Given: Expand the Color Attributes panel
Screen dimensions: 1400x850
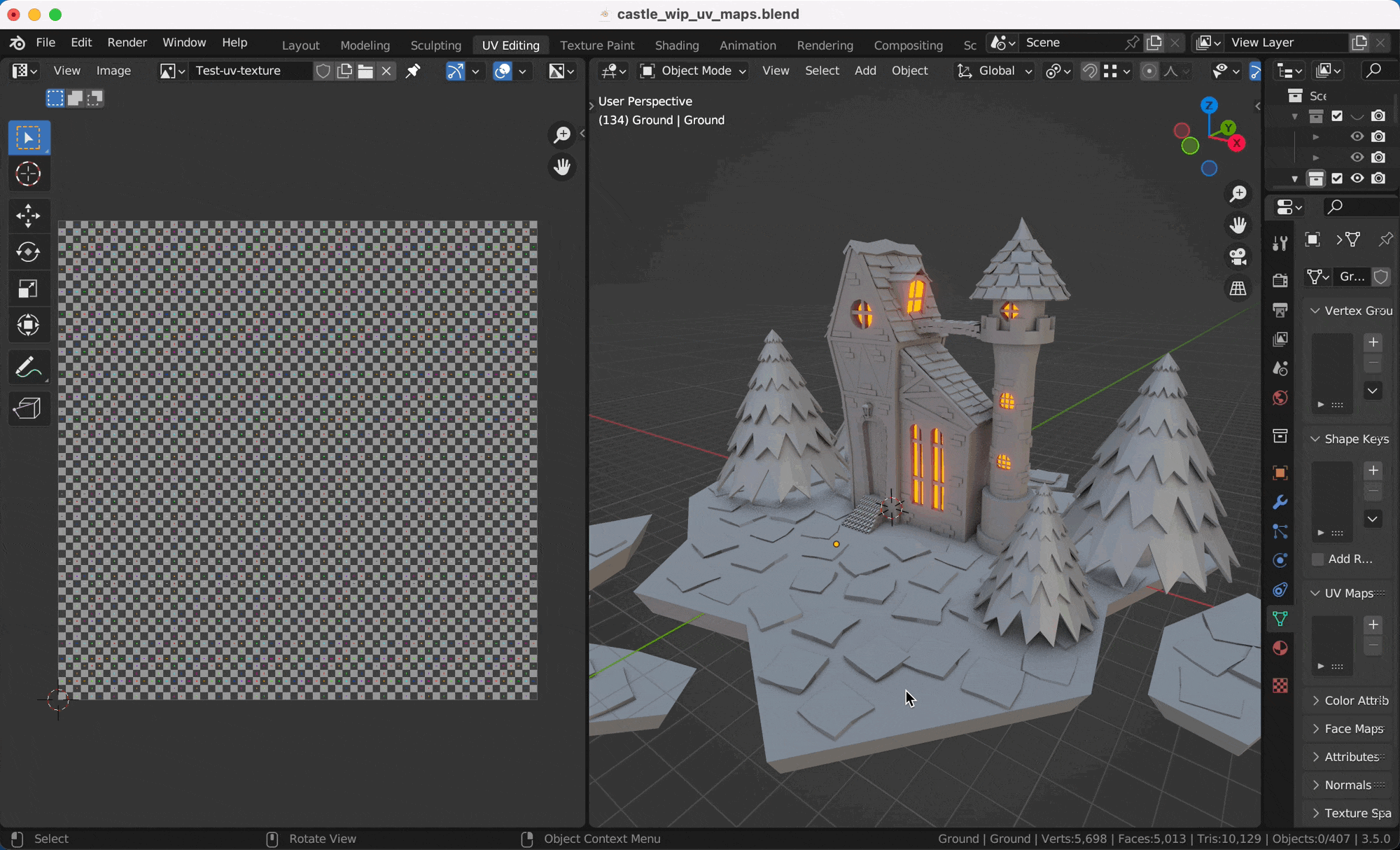Looking at the screenshot, I should point(1315,700).
